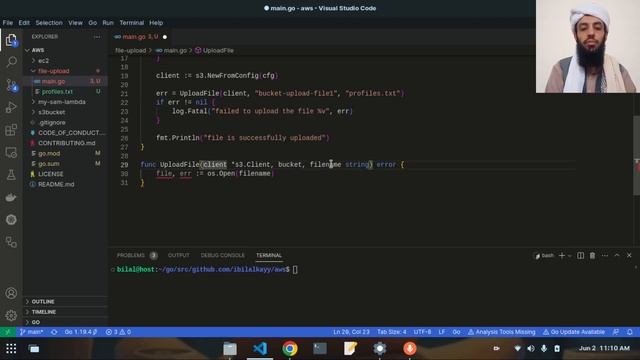Expand the OUTLINE section
Viewport: 640px width, 360px height.
pos(43,302)
